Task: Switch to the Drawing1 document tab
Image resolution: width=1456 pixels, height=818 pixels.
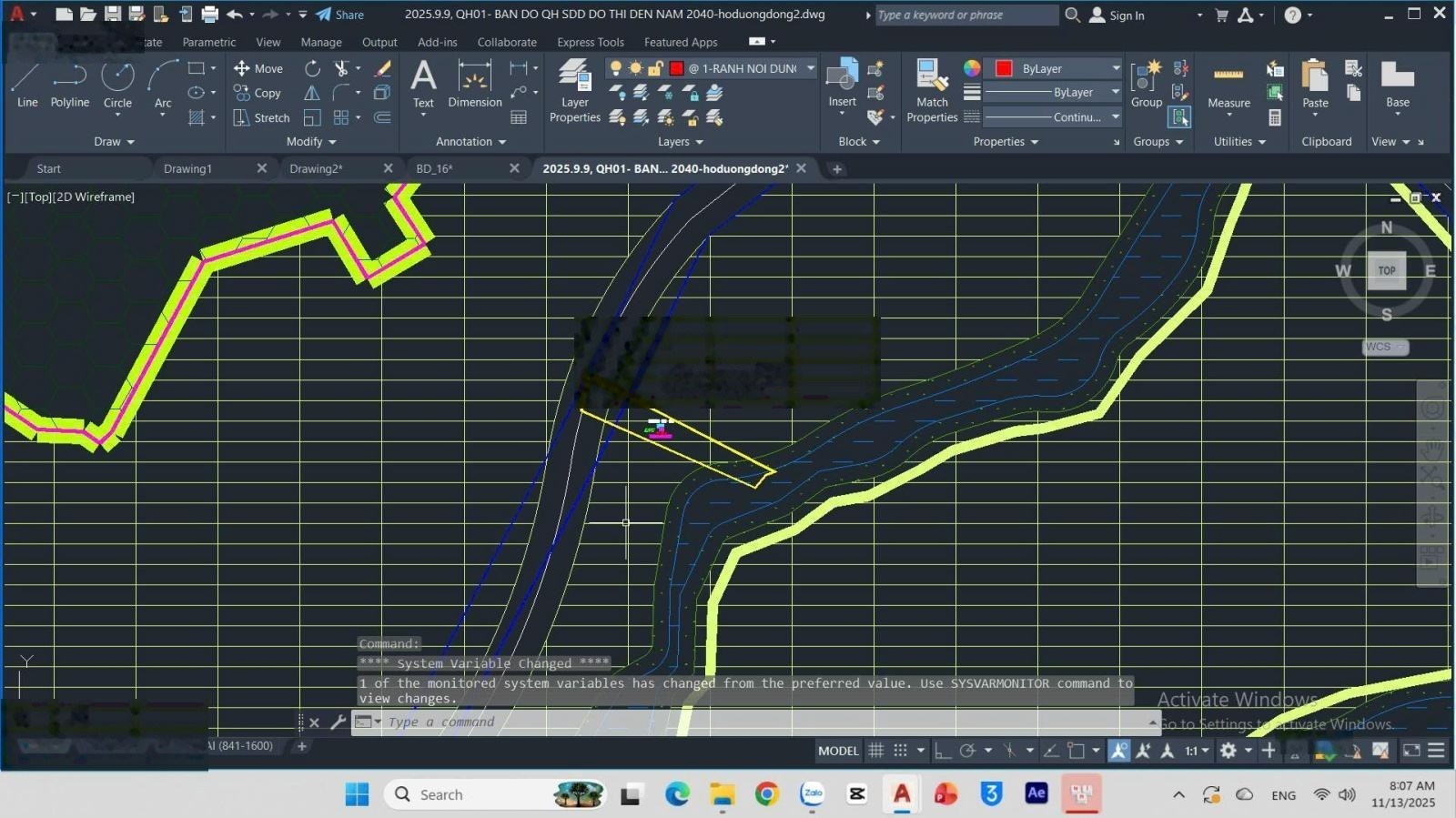Action: coord(187,168)
